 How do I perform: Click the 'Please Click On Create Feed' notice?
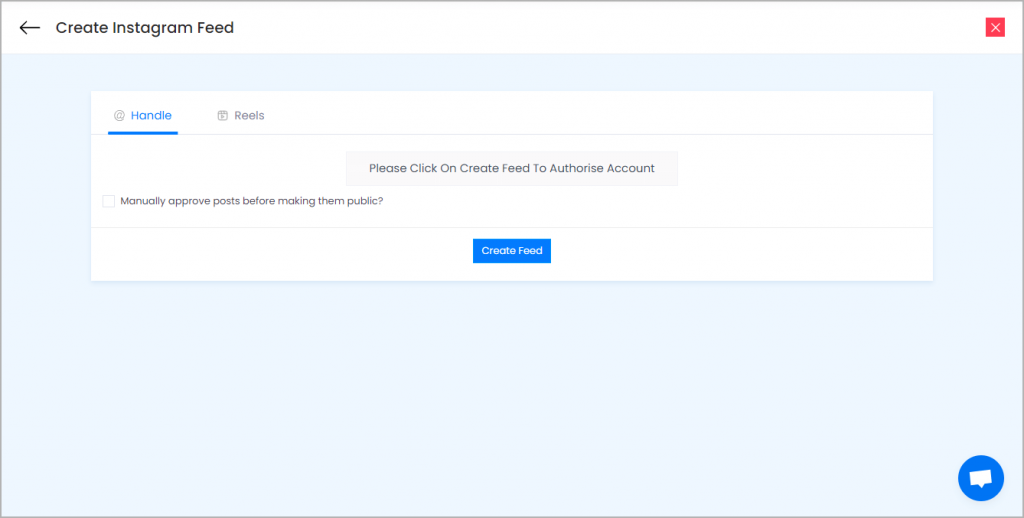point(511,169)
